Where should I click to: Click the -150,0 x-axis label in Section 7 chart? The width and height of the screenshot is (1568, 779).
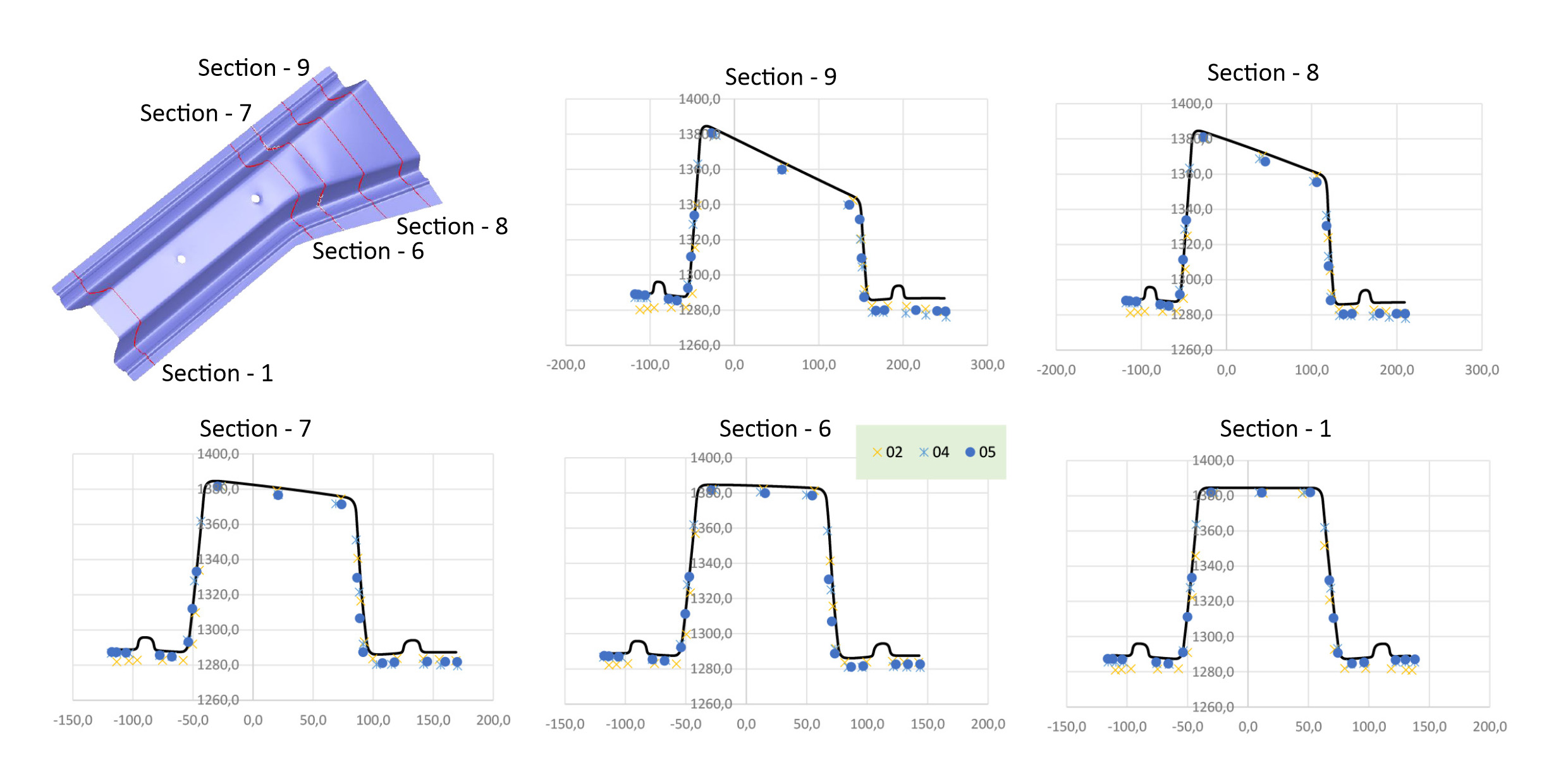pos(73,720)
